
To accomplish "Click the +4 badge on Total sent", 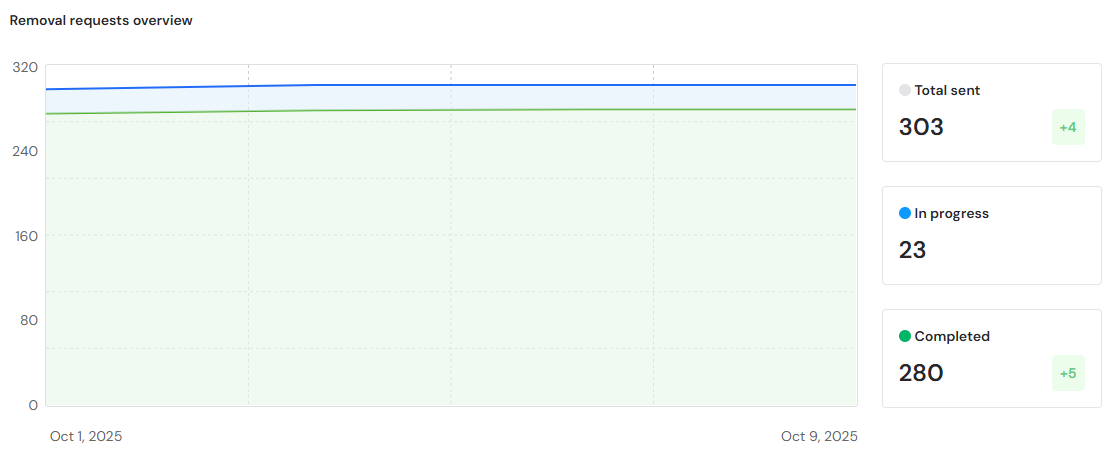I will (1068, 127).
